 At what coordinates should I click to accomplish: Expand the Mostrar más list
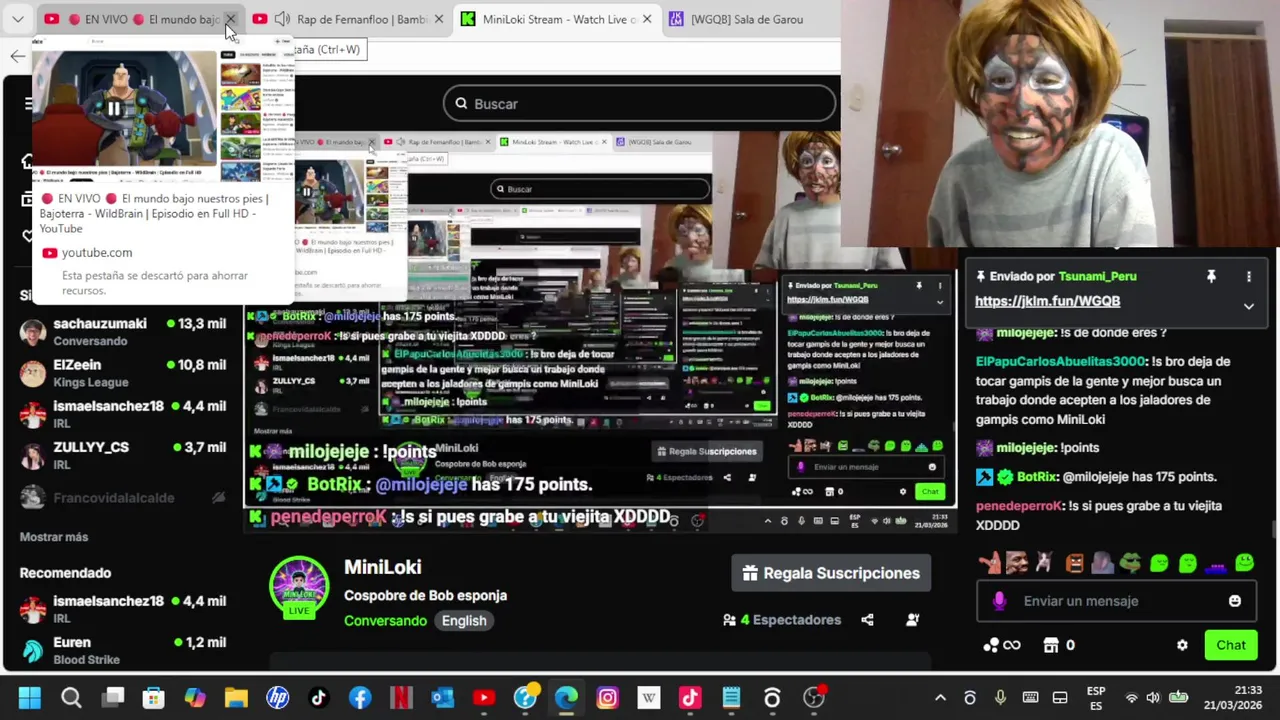(54, 537)
